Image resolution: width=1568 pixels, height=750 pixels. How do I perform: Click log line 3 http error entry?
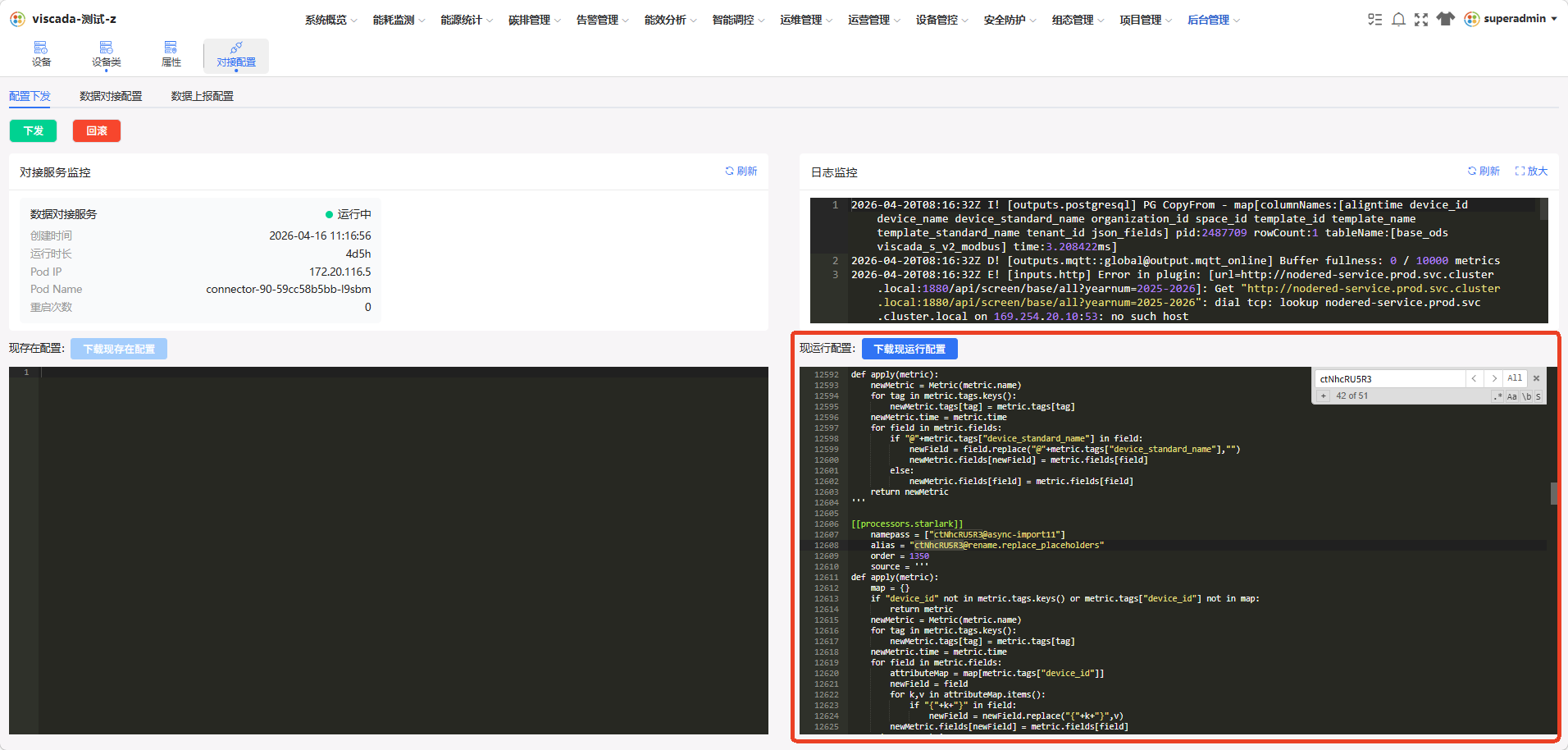[1175, 295]
